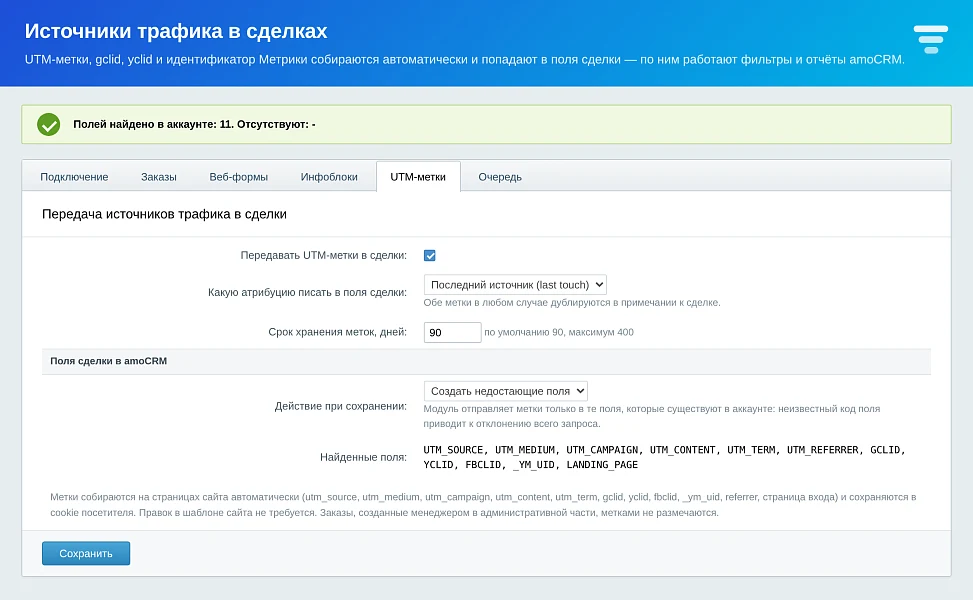
Task: Open the Заказы tab
Action: coord(159,177)
